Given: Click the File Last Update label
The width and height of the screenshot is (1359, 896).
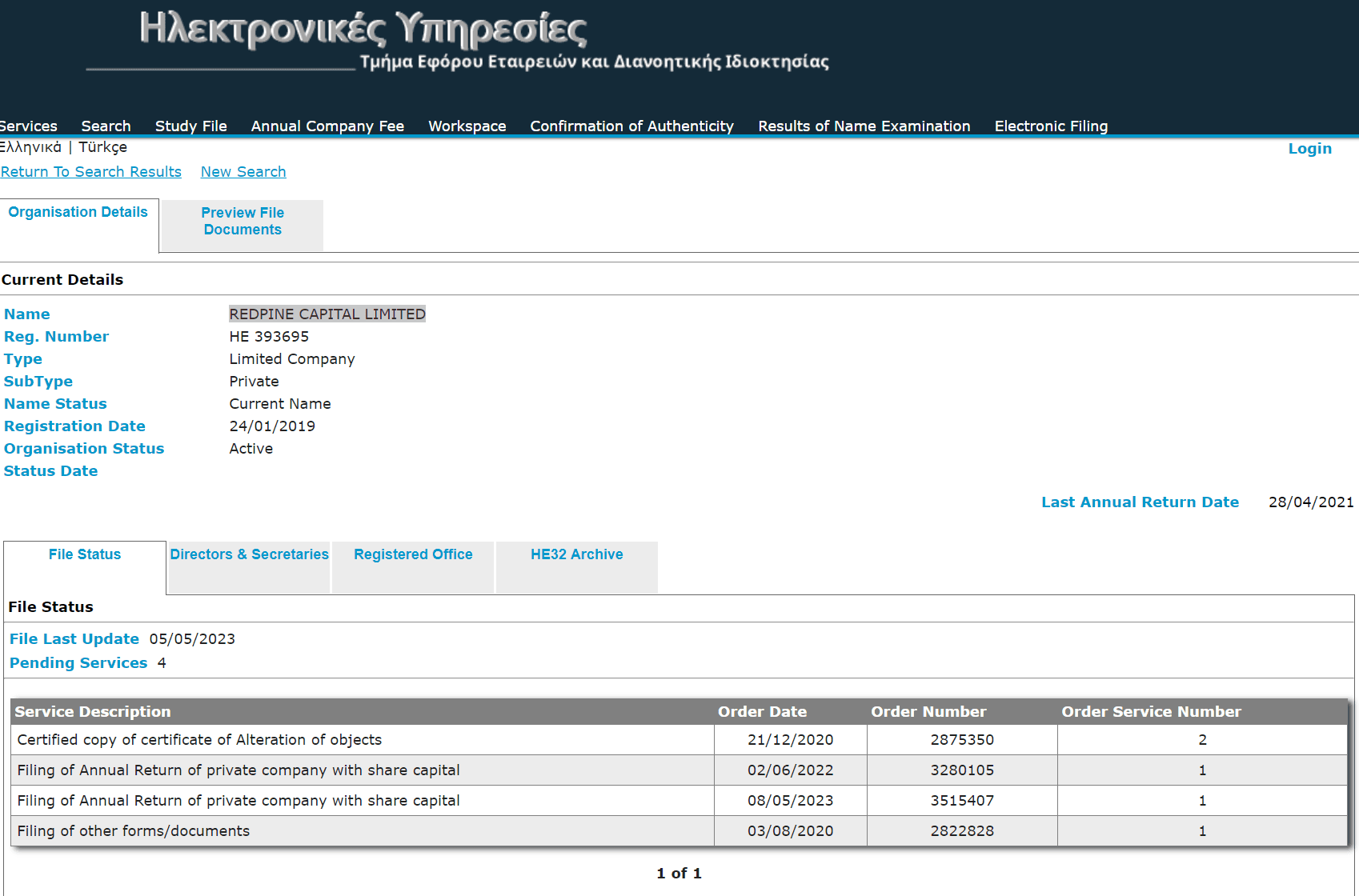Looking at the screenshot, I should coord(74,639).
